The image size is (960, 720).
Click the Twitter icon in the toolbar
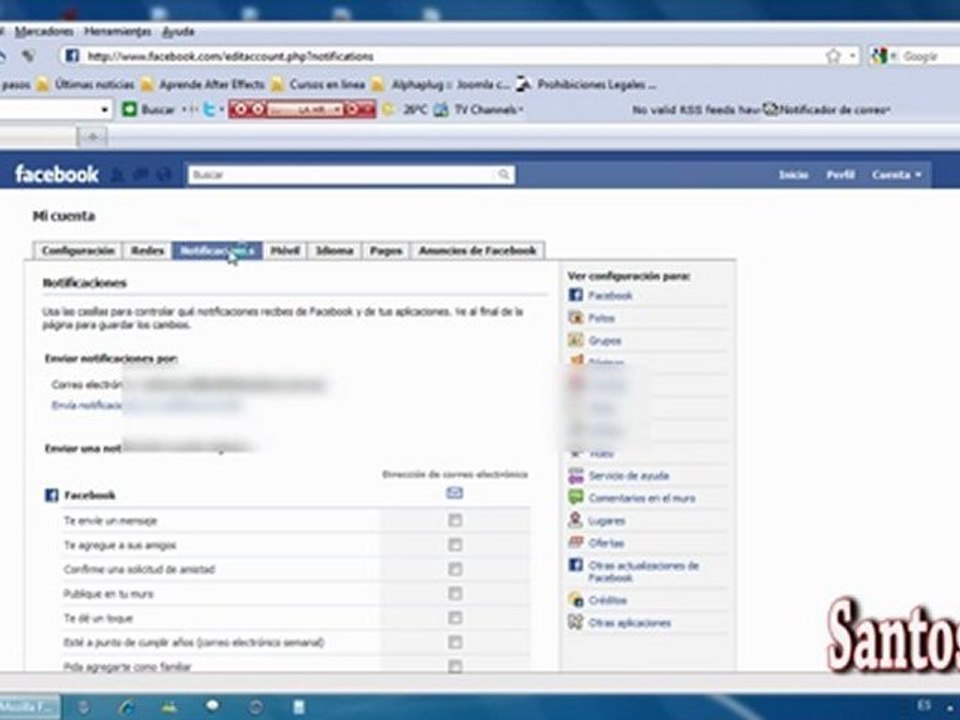point(209,110)
